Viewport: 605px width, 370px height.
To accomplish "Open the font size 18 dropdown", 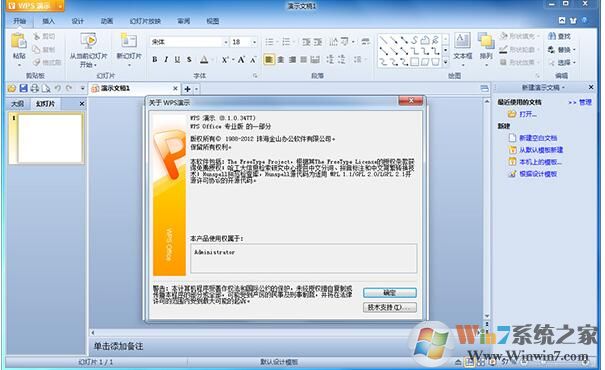I will click(254, 42).
